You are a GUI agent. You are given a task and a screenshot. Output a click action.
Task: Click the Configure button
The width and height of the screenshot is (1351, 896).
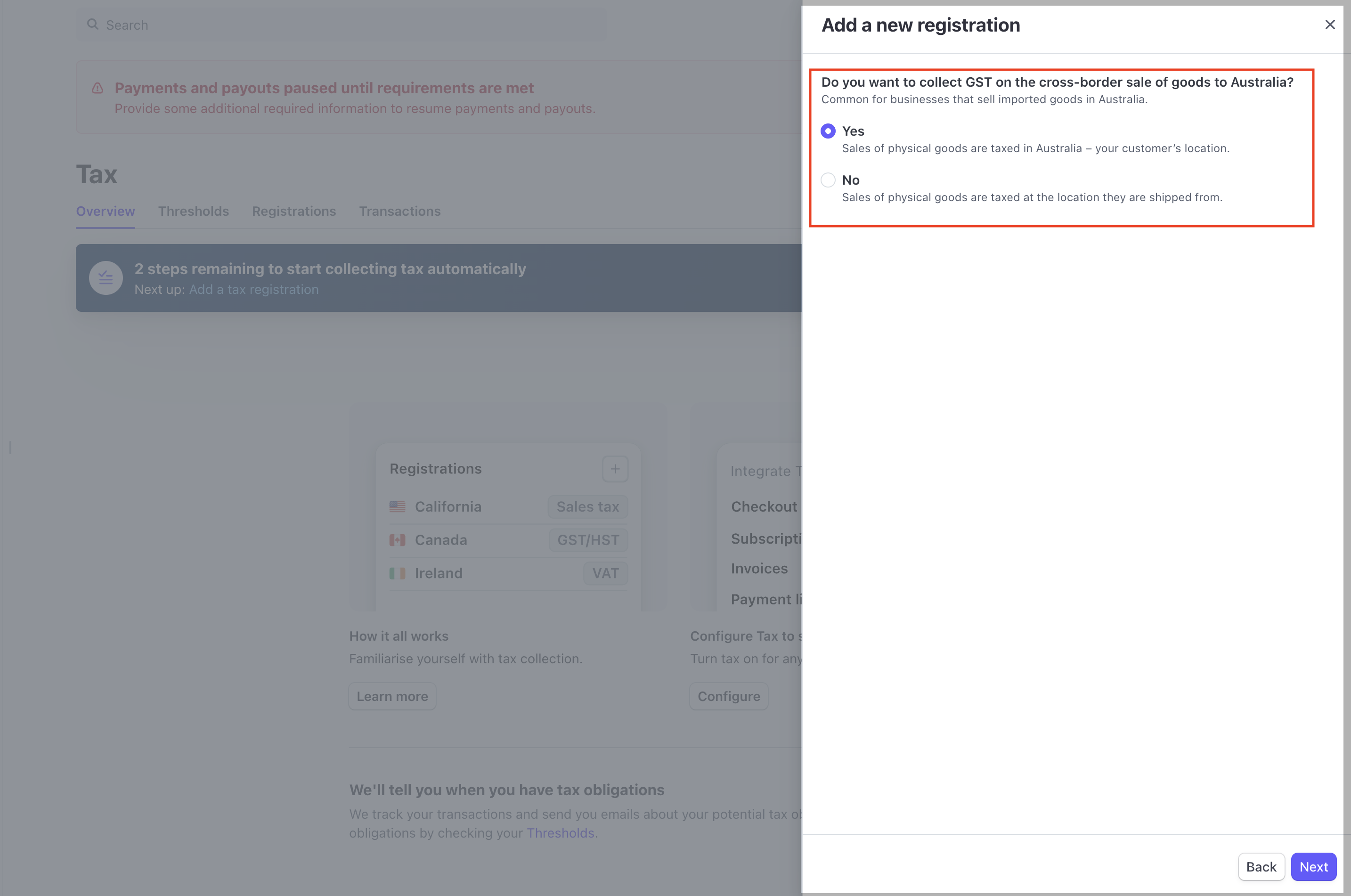(728, 696)
